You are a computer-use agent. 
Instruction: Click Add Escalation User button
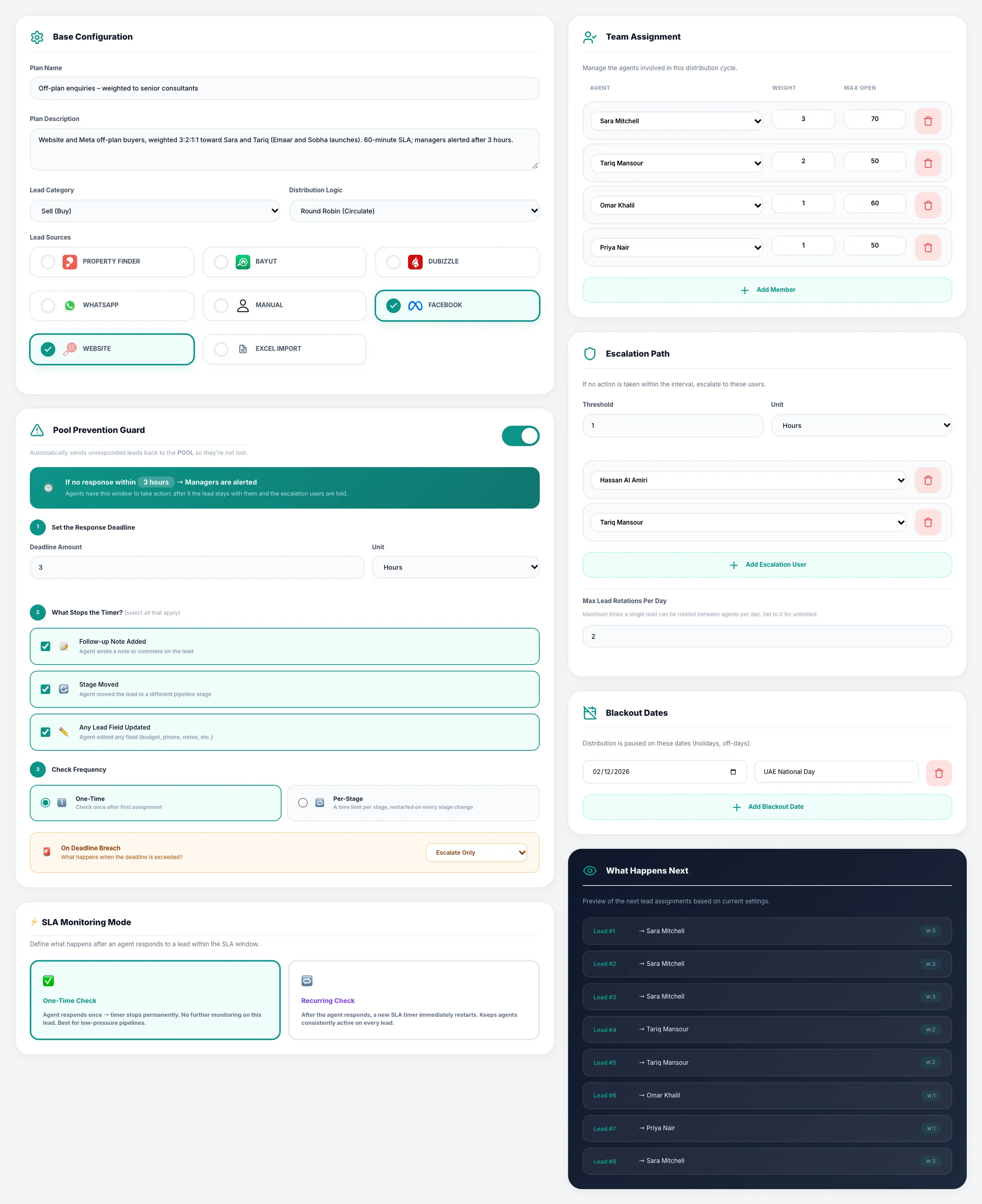[x=767, y=565]
